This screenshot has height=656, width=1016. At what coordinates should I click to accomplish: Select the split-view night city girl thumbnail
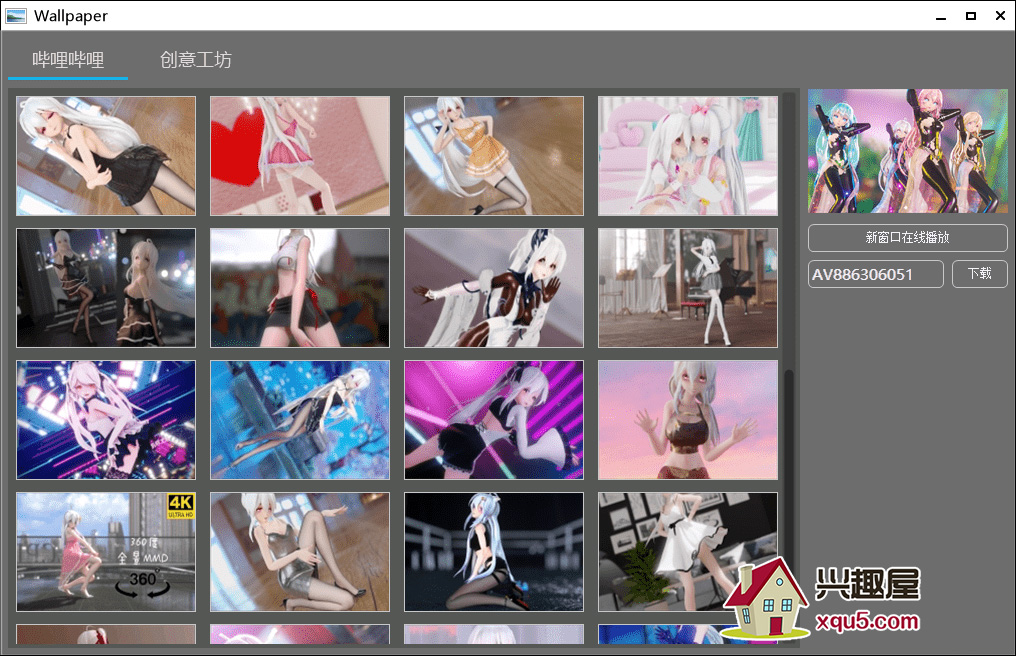[106, 288]
